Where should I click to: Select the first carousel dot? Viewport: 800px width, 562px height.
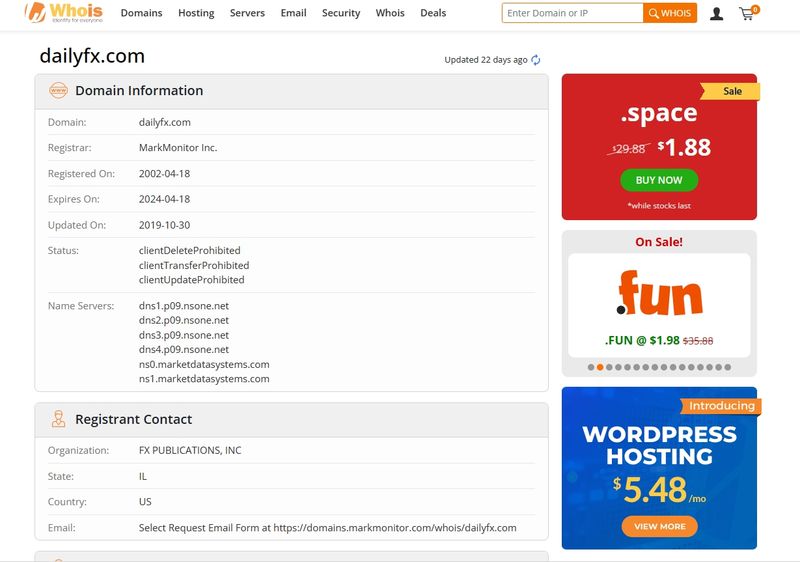coord(591,367)
